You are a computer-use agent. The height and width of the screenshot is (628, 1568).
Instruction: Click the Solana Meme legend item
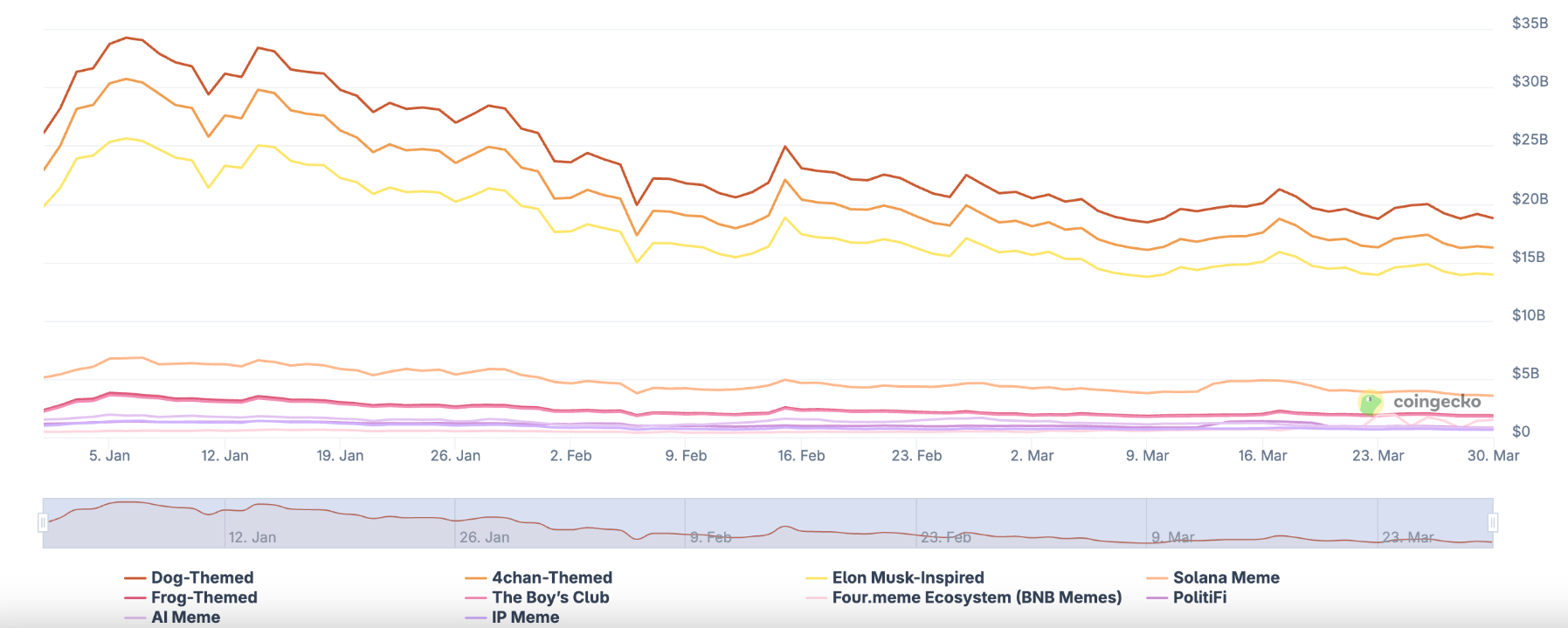point(1226,577)
